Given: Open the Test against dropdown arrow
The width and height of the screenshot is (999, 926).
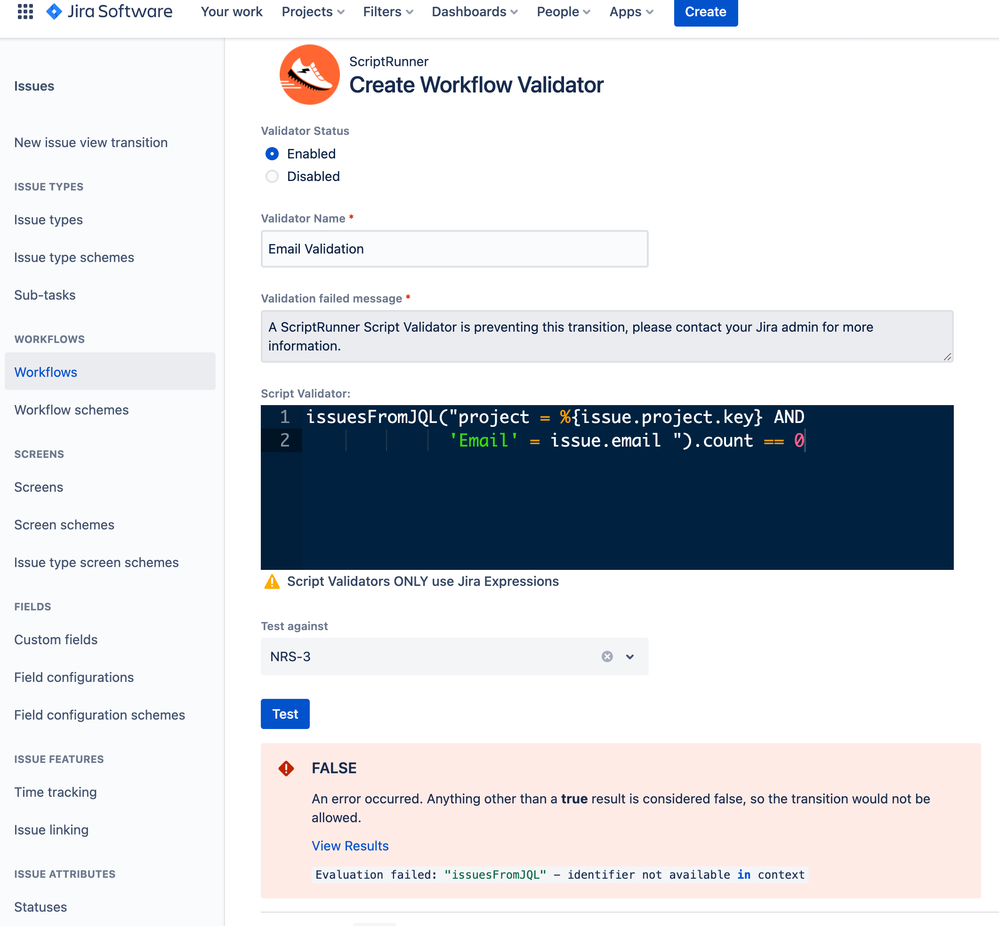Looking at the screenshot, I should tap(629, 656).
